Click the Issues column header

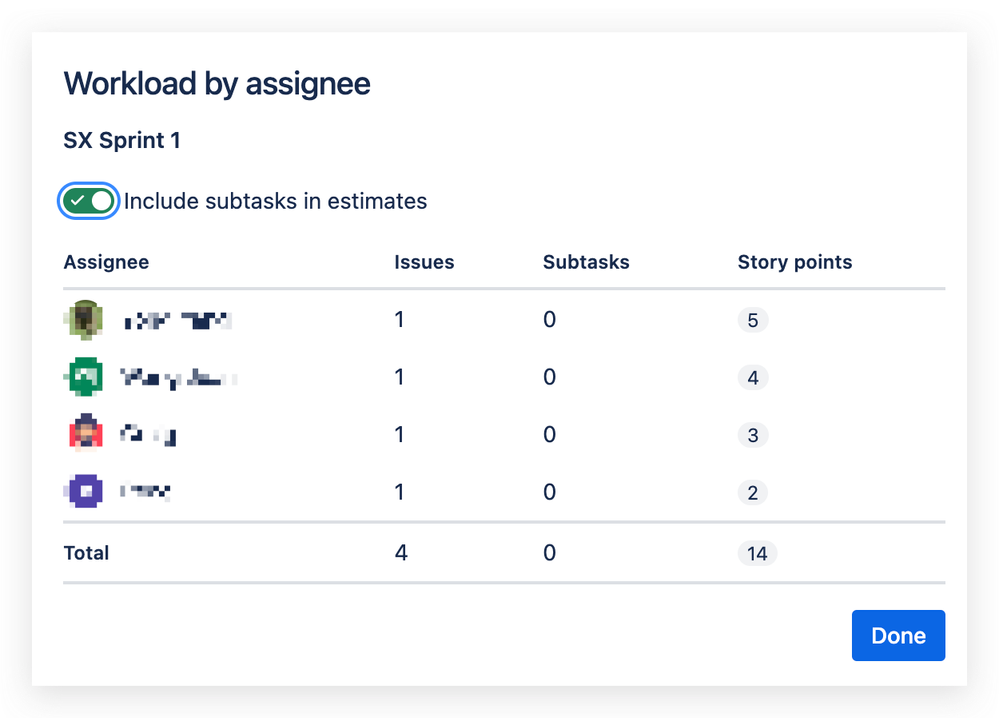point(424,262)
